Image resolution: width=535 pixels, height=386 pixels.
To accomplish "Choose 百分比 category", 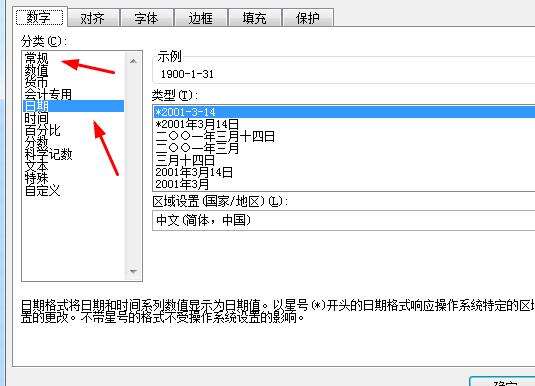I will (73, 130).
